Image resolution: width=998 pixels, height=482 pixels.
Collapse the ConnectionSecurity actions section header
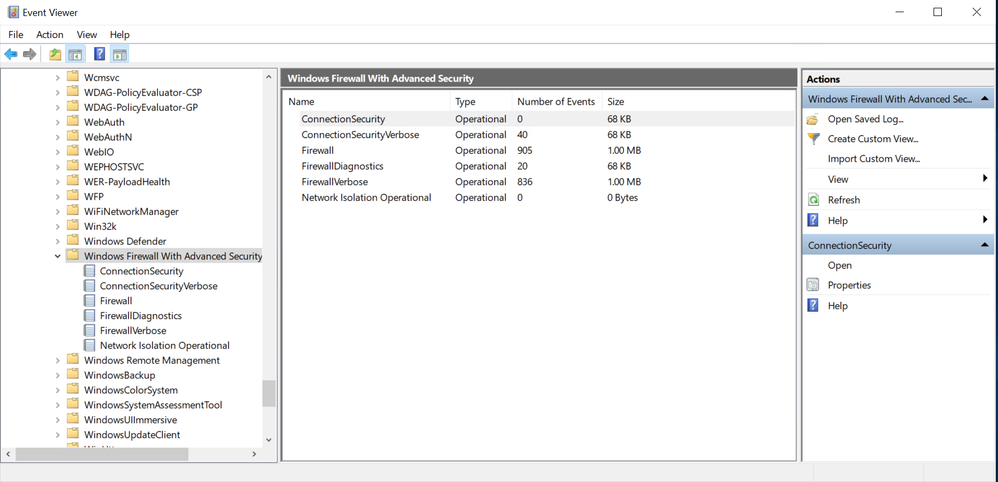click(984, 245)
